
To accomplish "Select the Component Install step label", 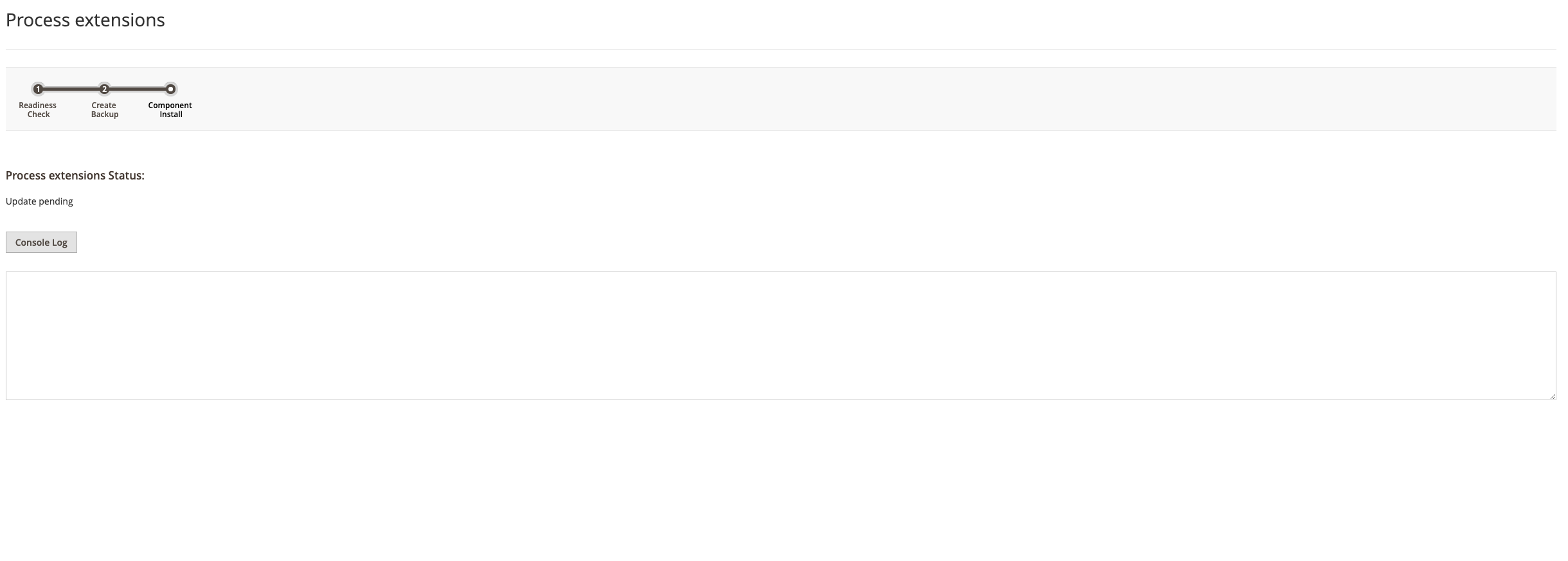I will click(170, 109).
